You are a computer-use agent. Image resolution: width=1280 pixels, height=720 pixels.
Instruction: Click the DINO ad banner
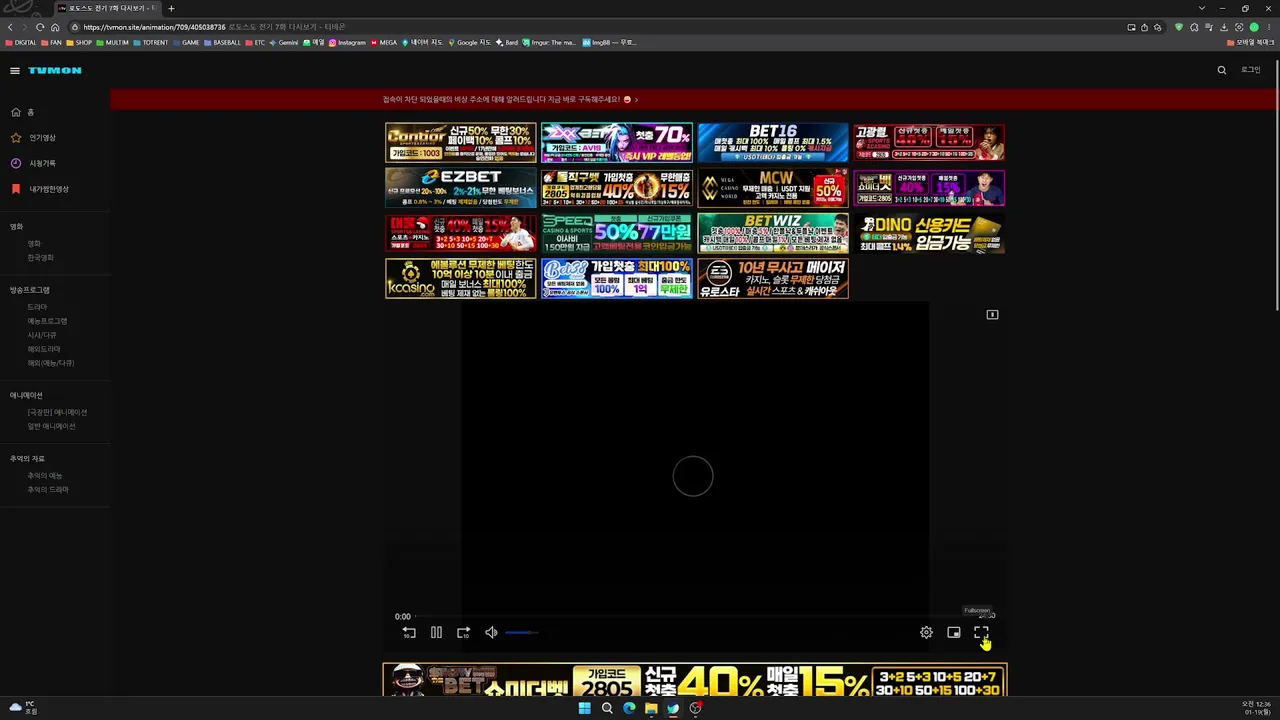929,233
